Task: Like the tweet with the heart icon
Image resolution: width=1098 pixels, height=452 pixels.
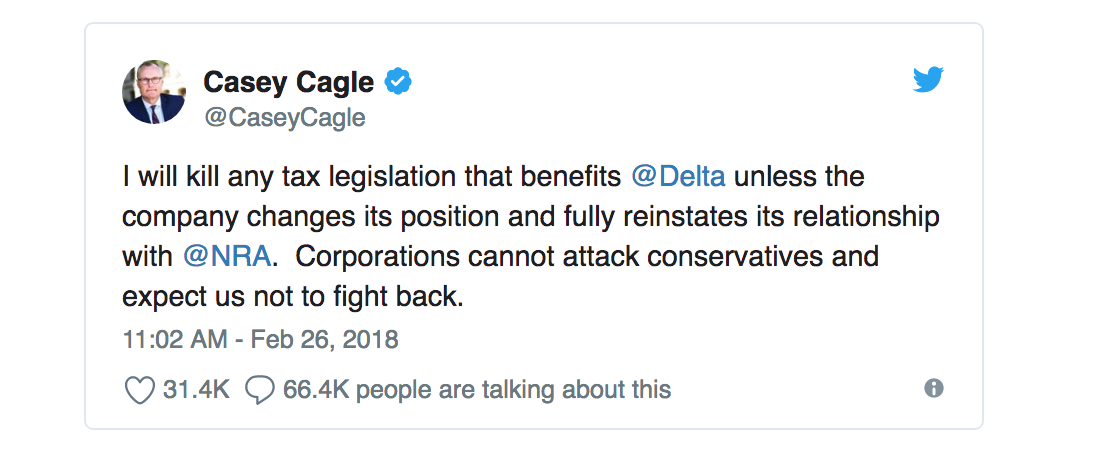Action: pyautogui.click(x=139, y=389)
